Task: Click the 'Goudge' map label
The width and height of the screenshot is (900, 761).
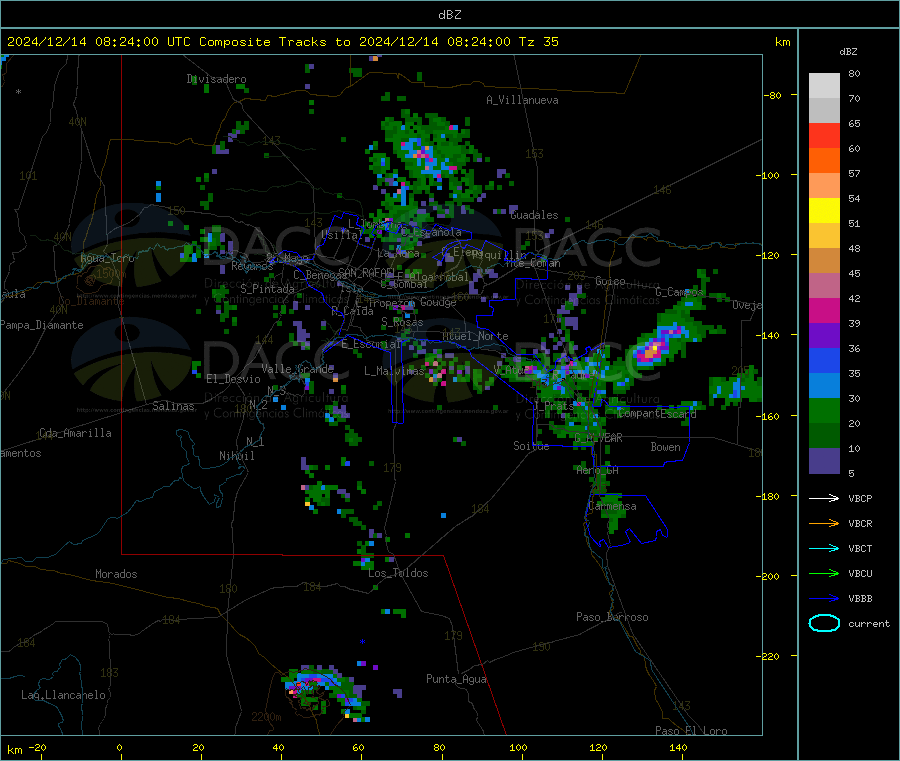Action: pos(438,302)
